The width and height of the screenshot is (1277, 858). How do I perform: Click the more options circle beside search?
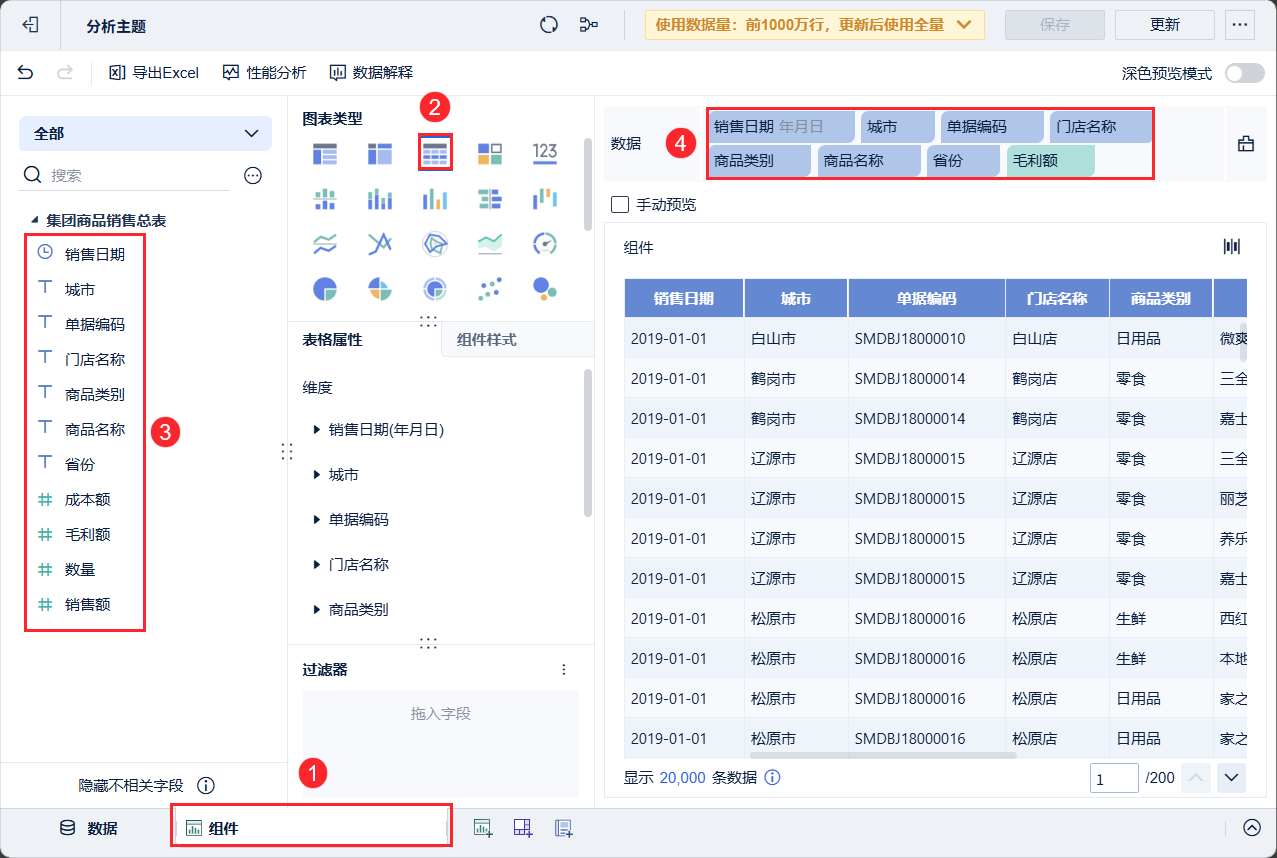253,175
